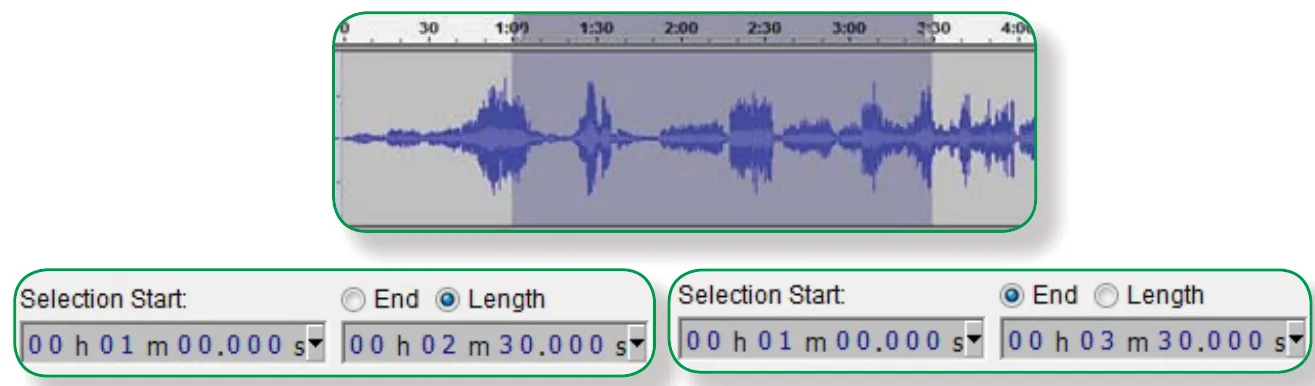Click the 1:30 mark on the timeline ruler

[597, 28]
